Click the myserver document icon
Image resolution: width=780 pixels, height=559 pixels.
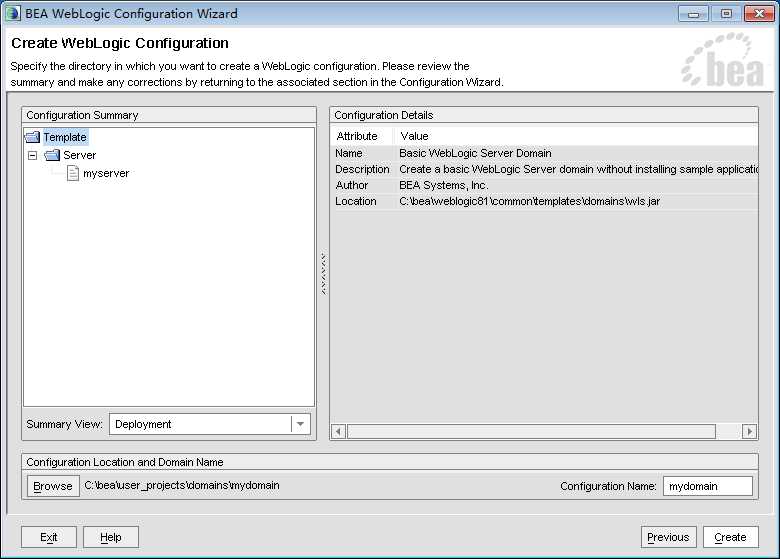(x=73, y=173)
